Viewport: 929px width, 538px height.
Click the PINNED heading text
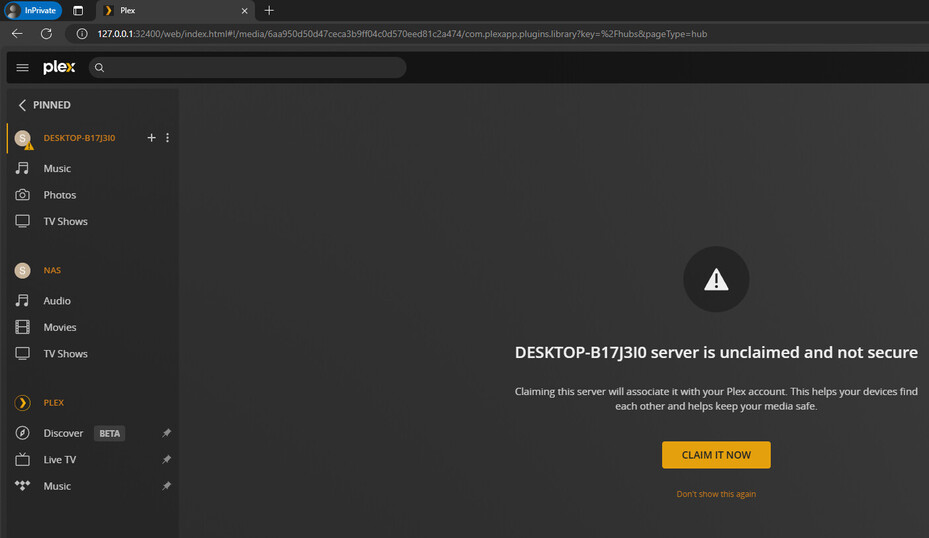point(52,105)
